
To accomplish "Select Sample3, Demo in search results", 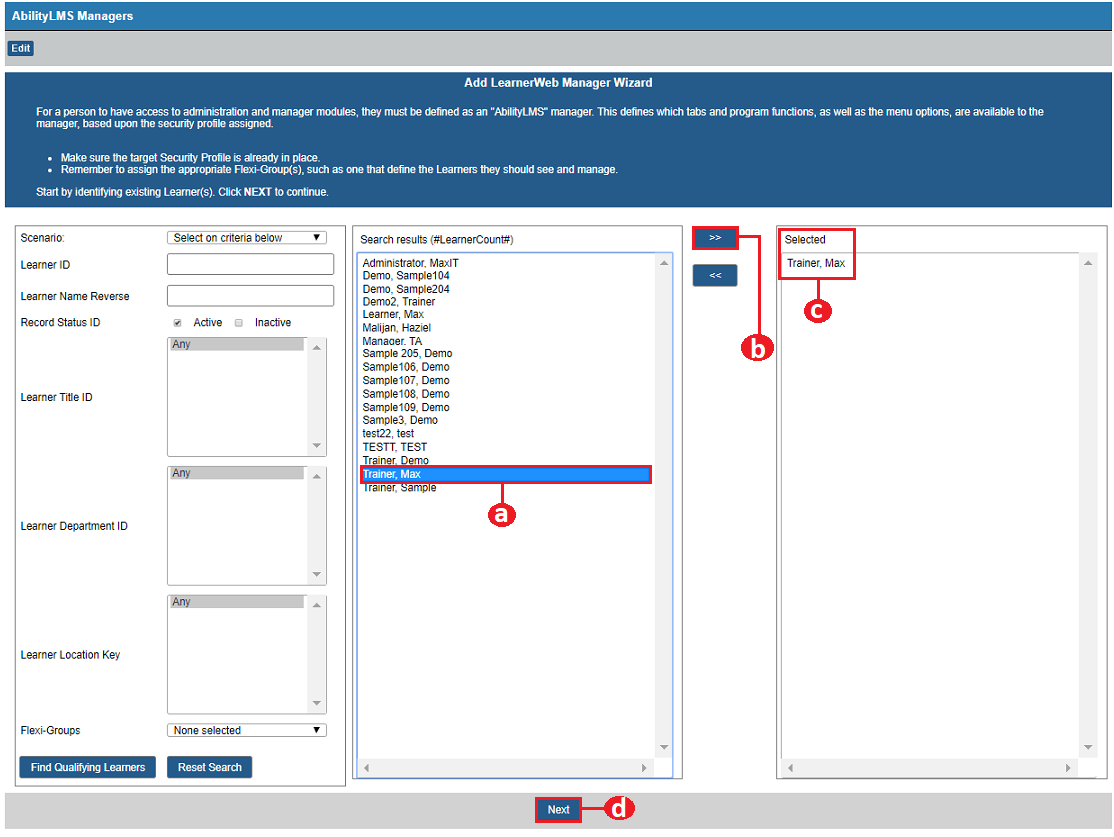I will pos(400,421).
